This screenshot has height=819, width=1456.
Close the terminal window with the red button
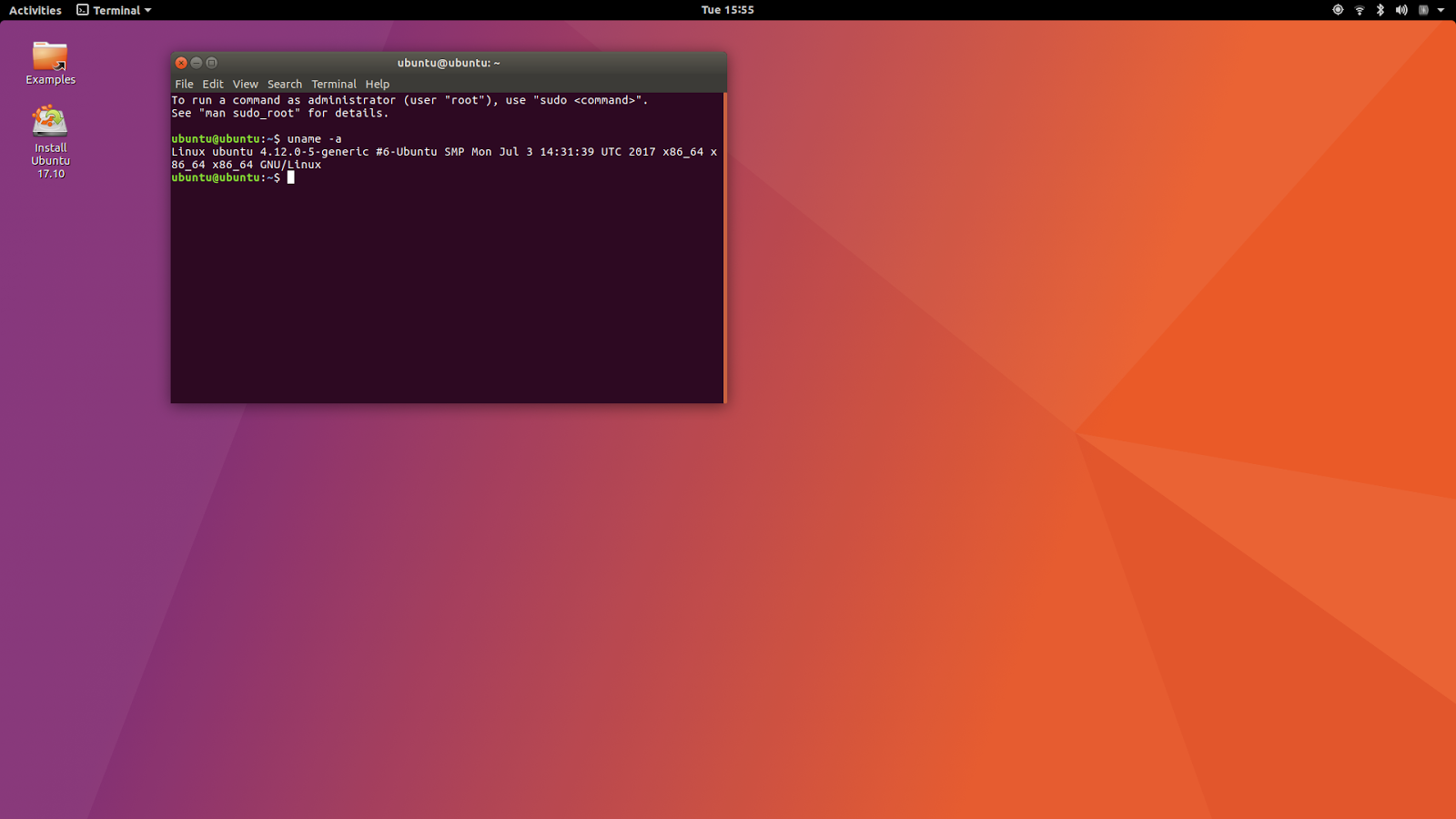[x=181, y=63]
